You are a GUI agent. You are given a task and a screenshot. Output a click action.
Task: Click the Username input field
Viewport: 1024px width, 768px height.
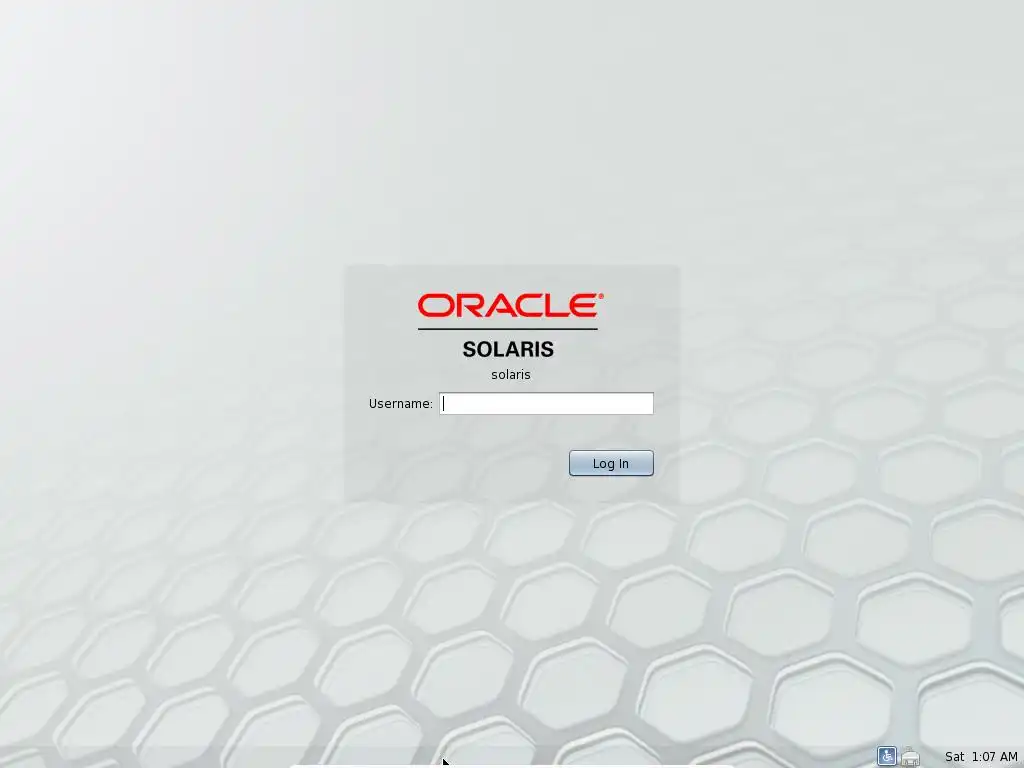click(x=546, y=404)
